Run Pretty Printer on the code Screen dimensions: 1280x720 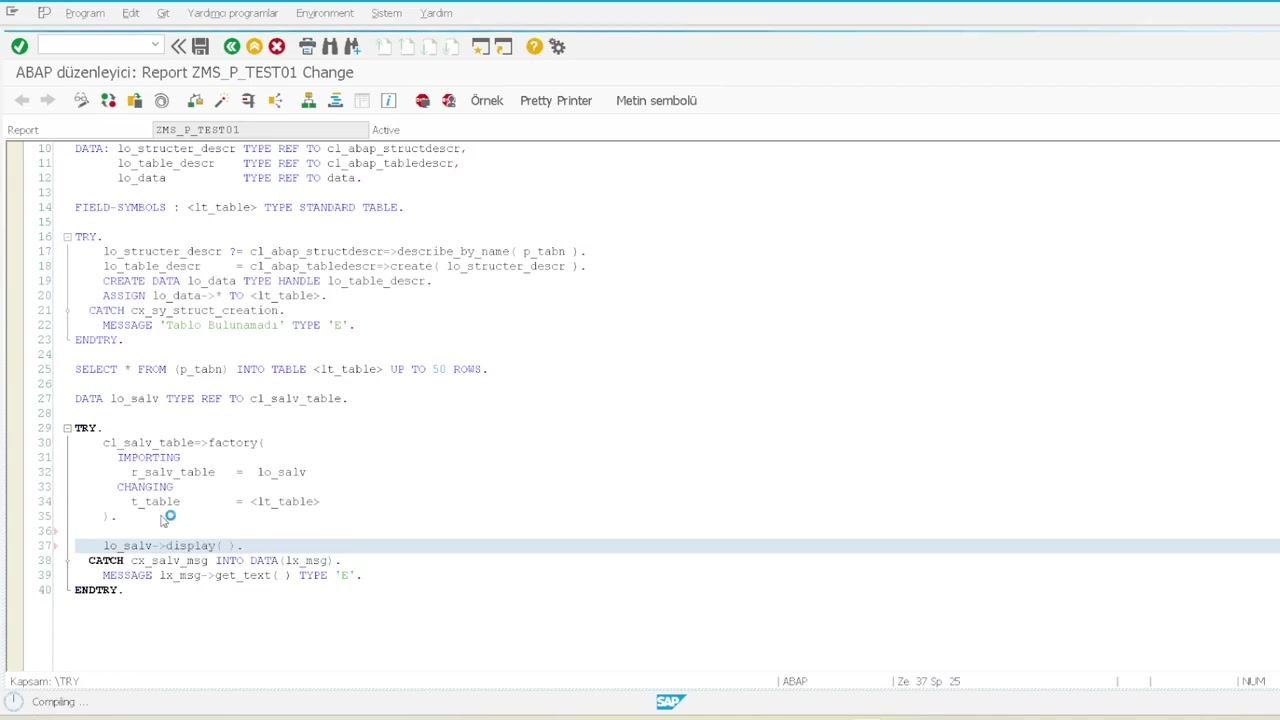point(556,100)
